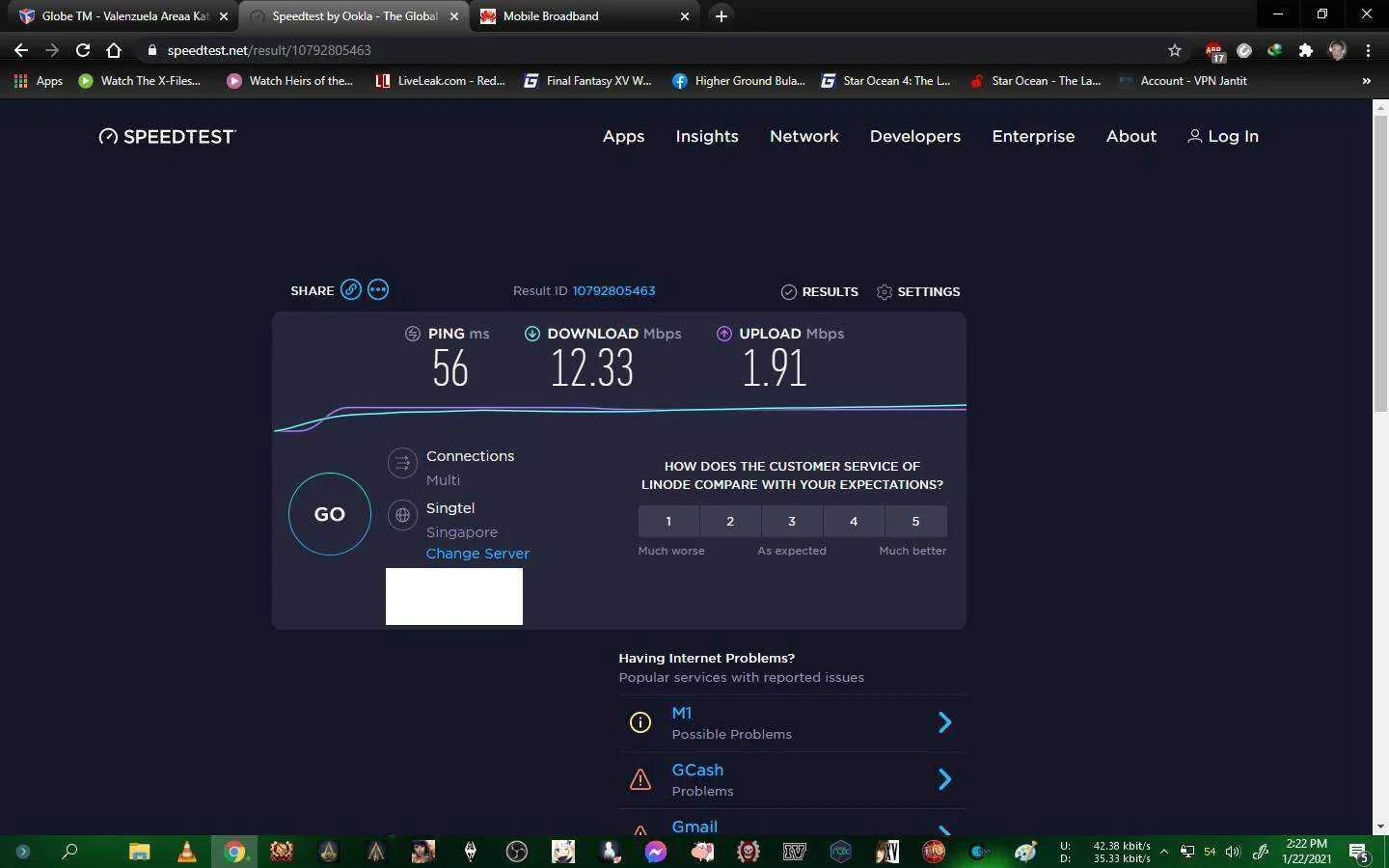Click the share link copy icon
The height and width of the screenshot is (868, 1389).
point(351,290)
